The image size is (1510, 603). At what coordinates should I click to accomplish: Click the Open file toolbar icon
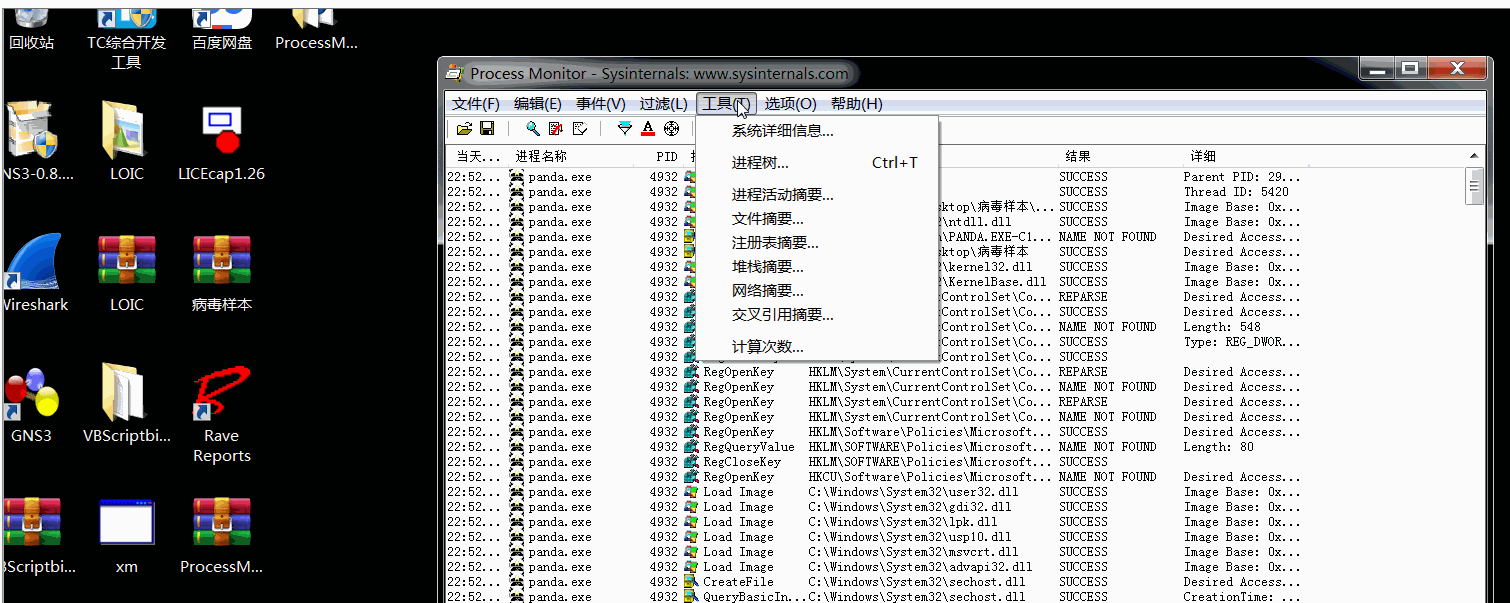(x=464, y=129)
